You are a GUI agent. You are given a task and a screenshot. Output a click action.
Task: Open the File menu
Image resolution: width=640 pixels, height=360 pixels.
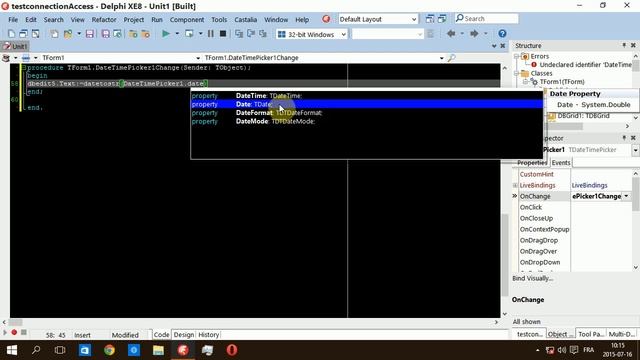[13, 20]
